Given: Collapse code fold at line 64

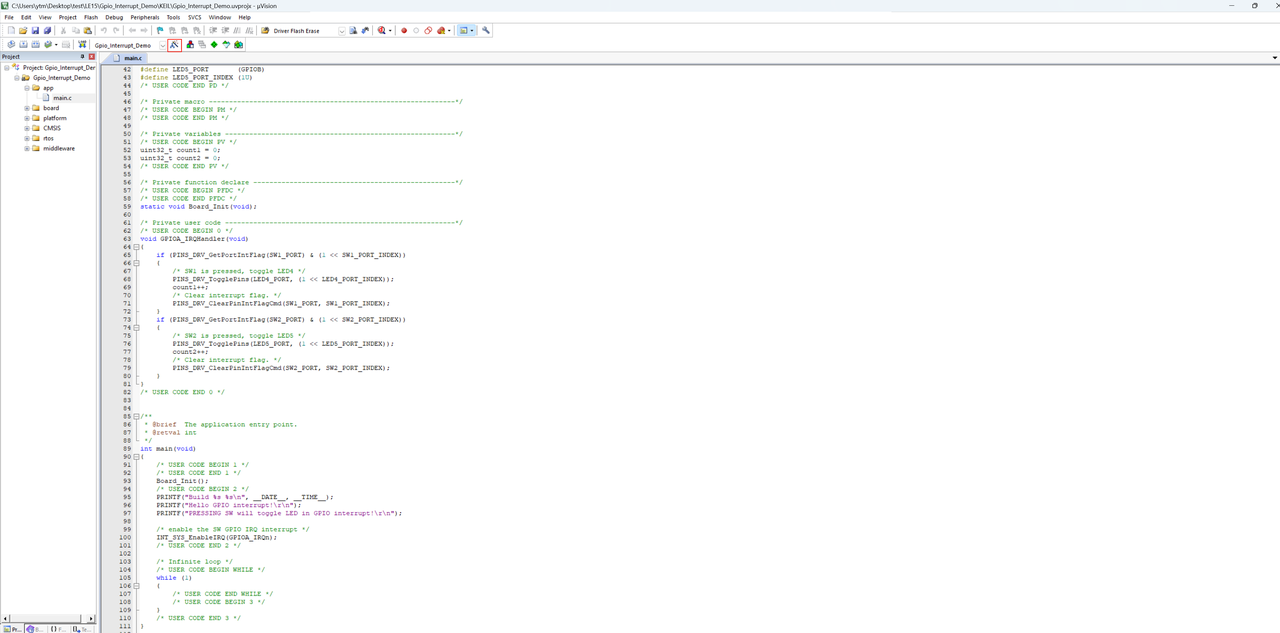Looking at the screenshot, I should 137,247.
